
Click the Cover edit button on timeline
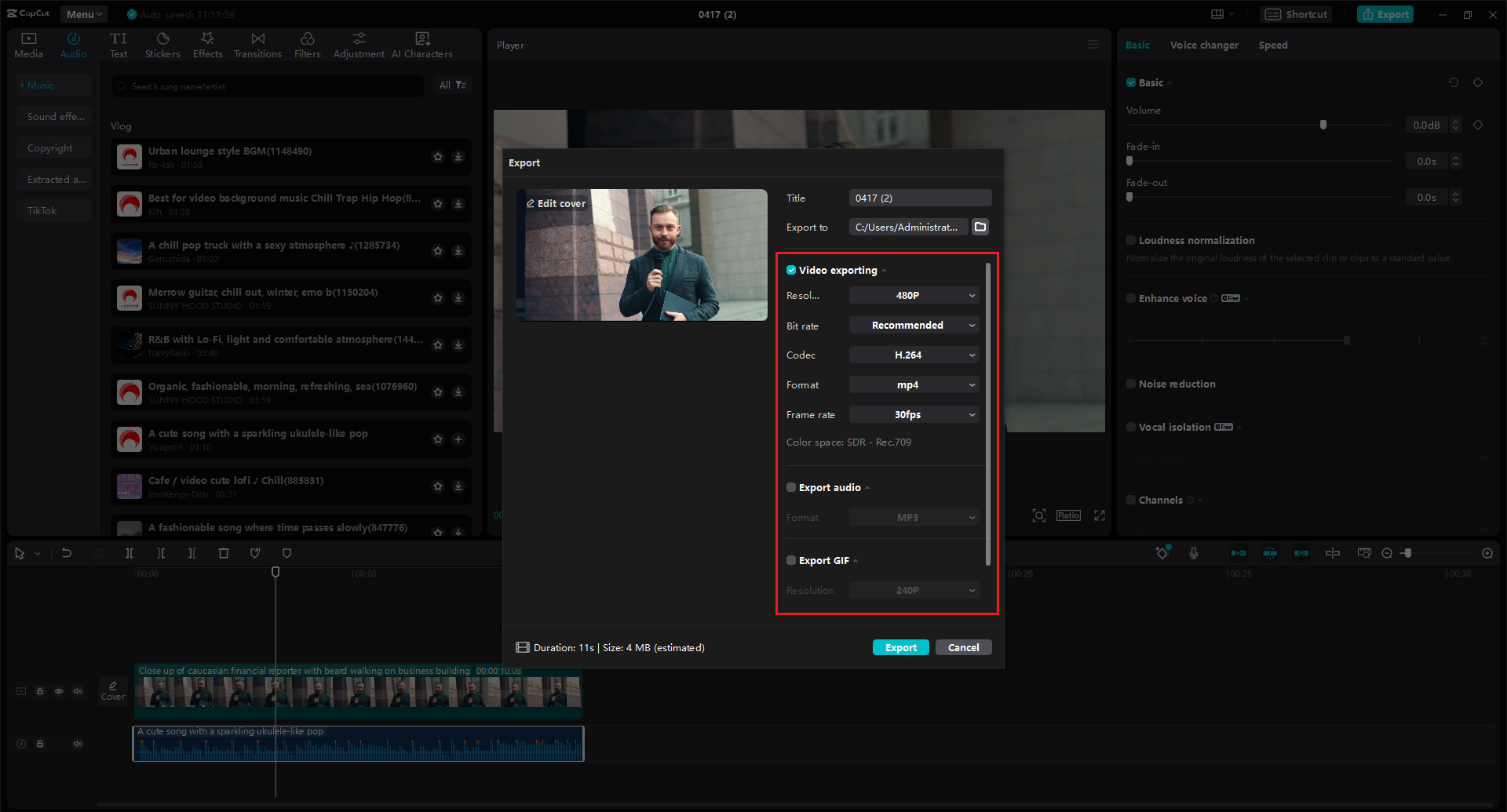click(x=113, y=690)
